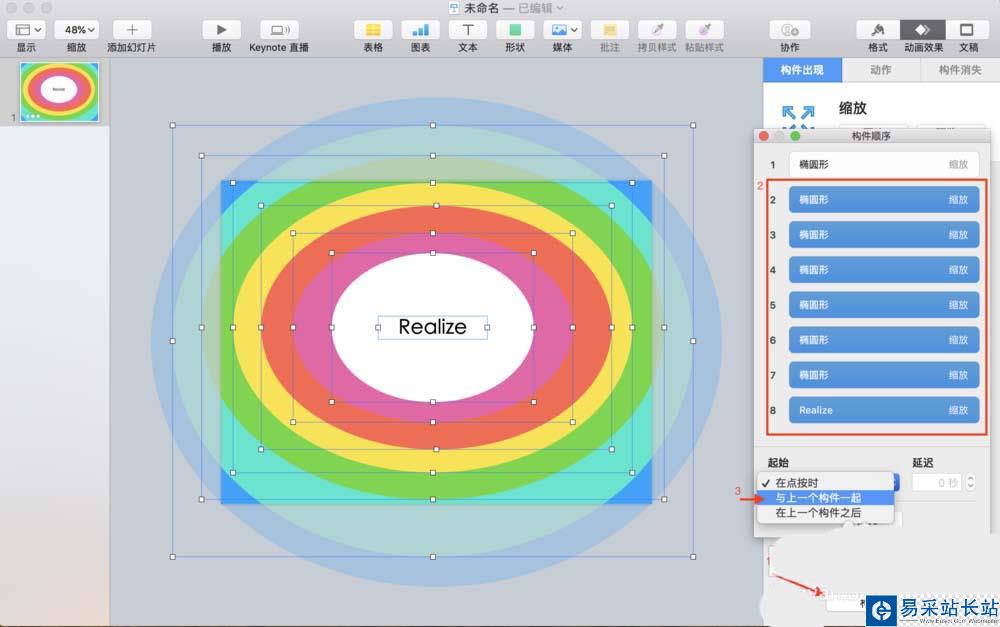Open the Shape (形状) picker
Image resolution: width=1000 pixels, height=627 pixels.
coord(515,30)
